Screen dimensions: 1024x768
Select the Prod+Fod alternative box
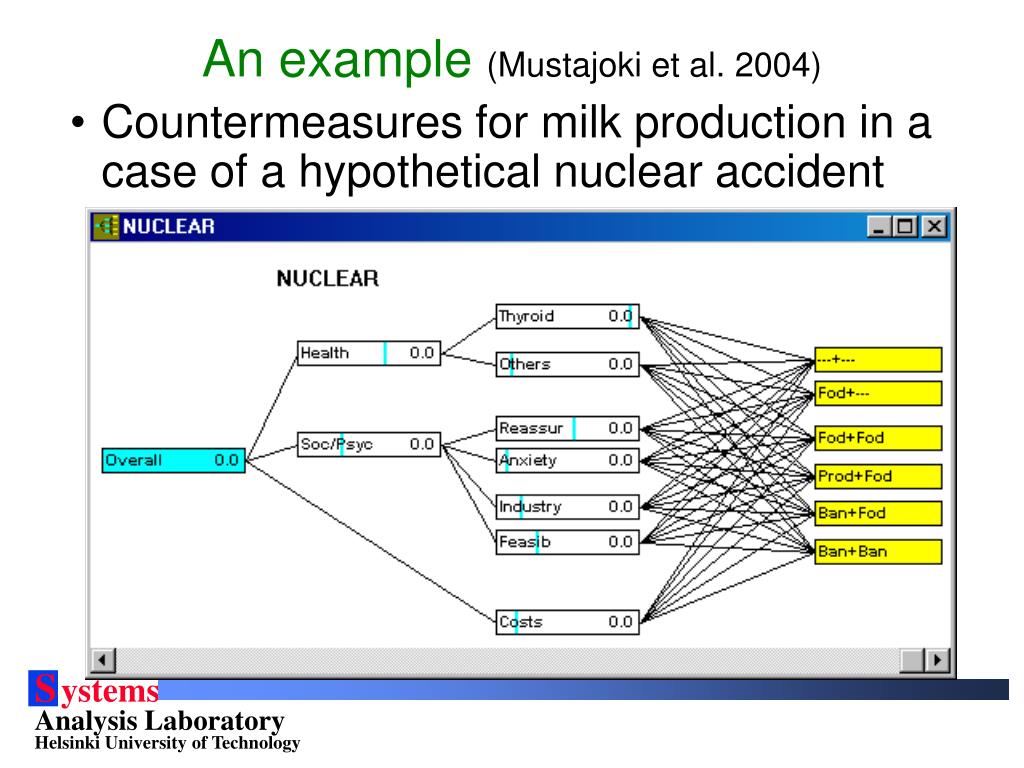pos(878,477)
